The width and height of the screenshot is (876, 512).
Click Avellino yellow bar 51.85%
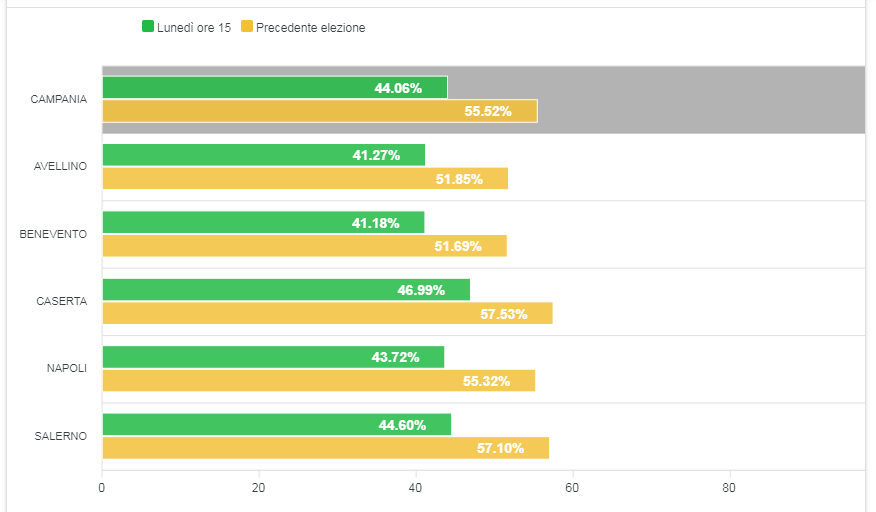tap(305, 179)
